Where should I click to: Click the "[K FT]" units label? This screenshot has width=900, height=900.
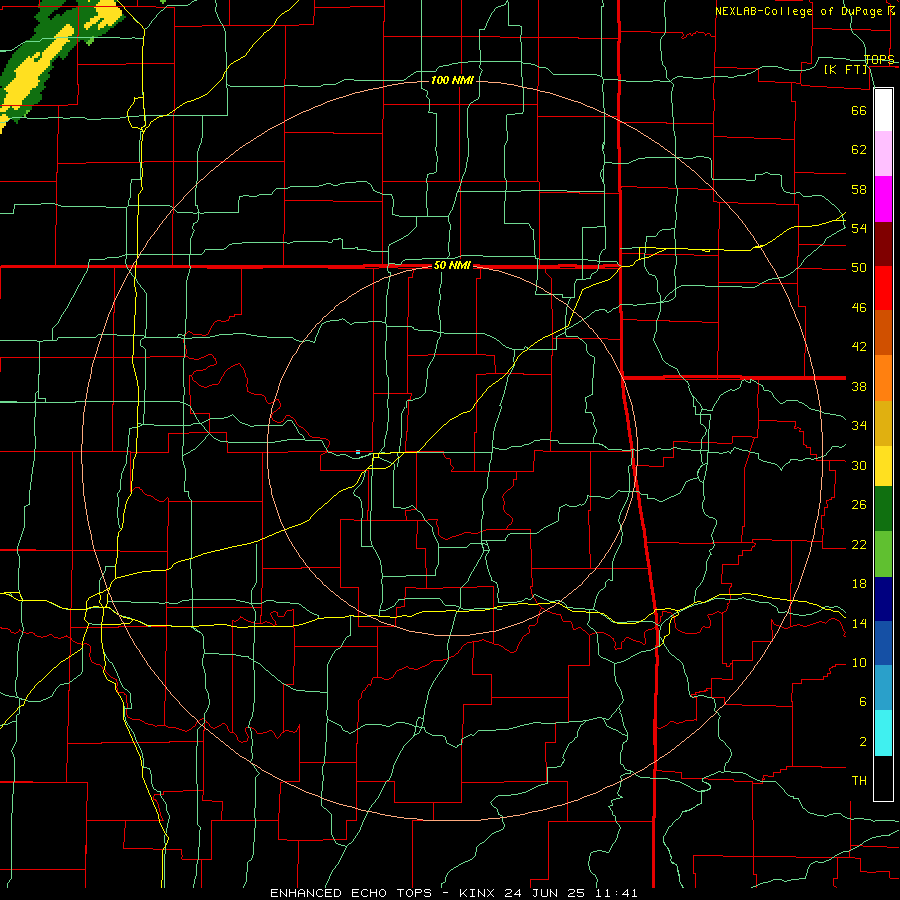click(845, 70)
